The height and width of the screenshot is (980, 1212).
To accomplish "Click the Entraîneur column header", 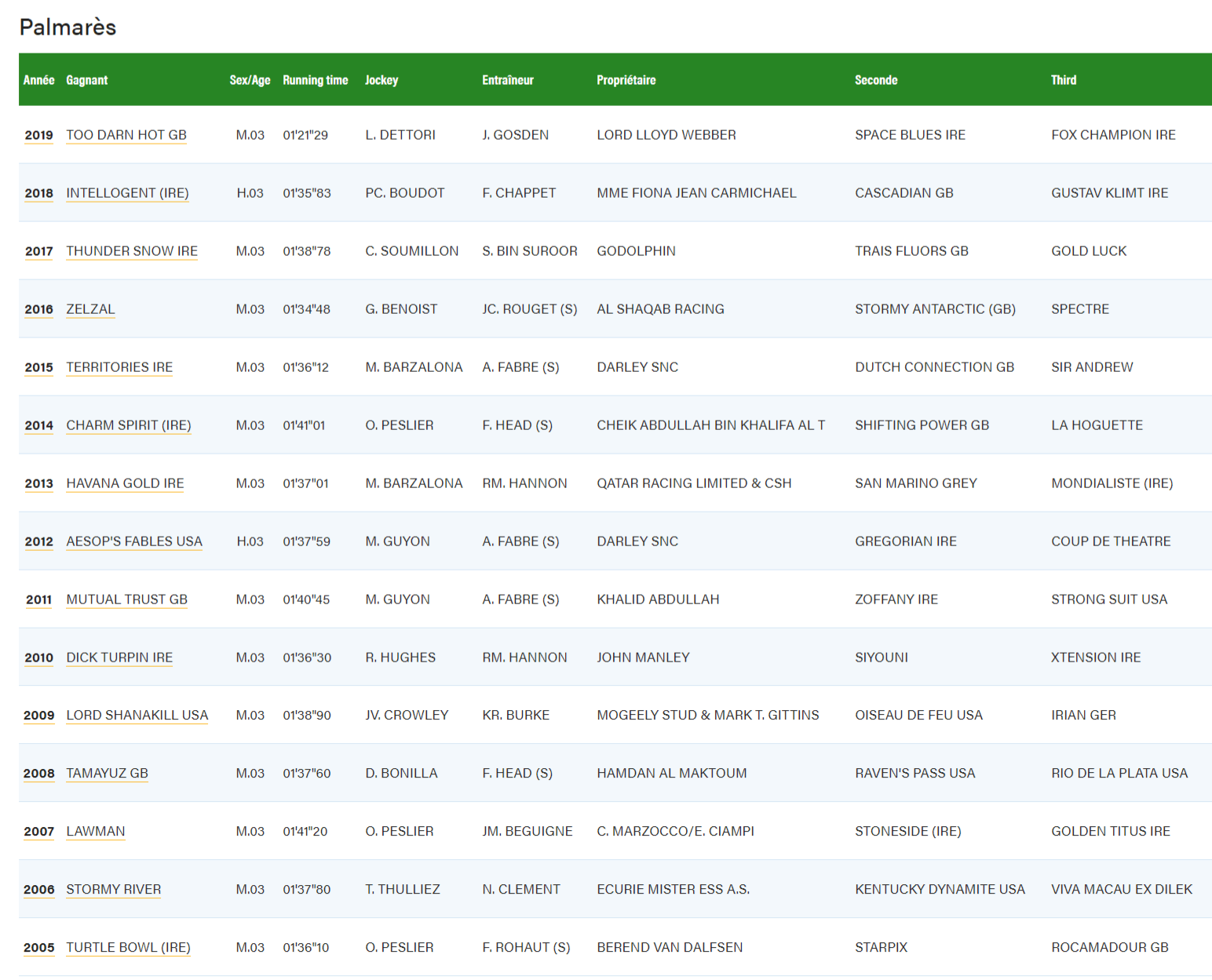I will pos(508,80).
